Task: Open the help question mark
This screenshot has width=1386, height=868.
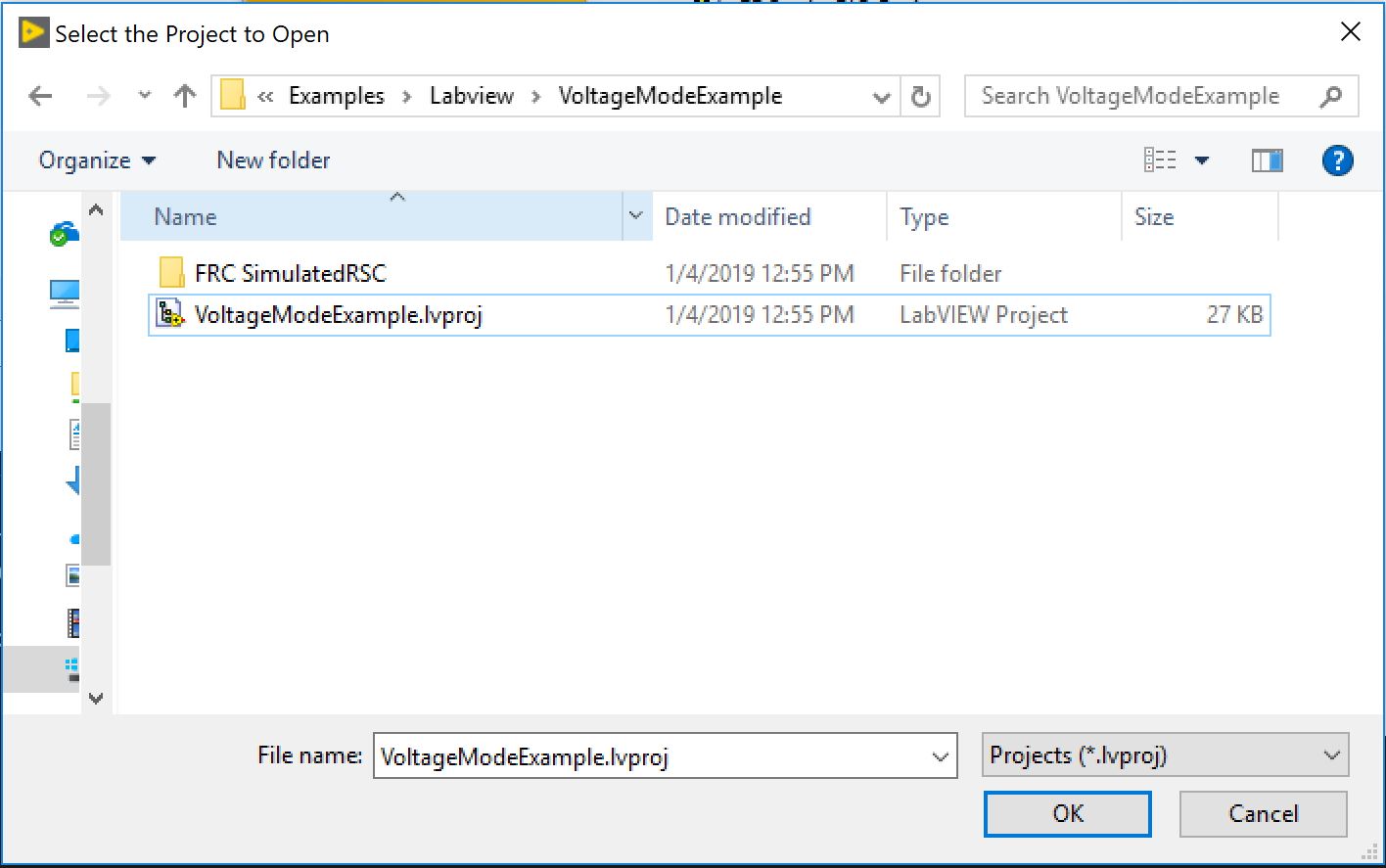Action: (x=1337, y=160)
